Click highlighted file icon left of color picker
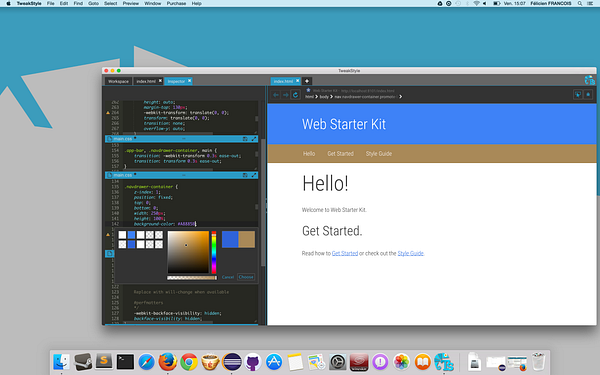The width and height of the screenshot is (600, 375). pyautogui.click(x=109, y=253)
